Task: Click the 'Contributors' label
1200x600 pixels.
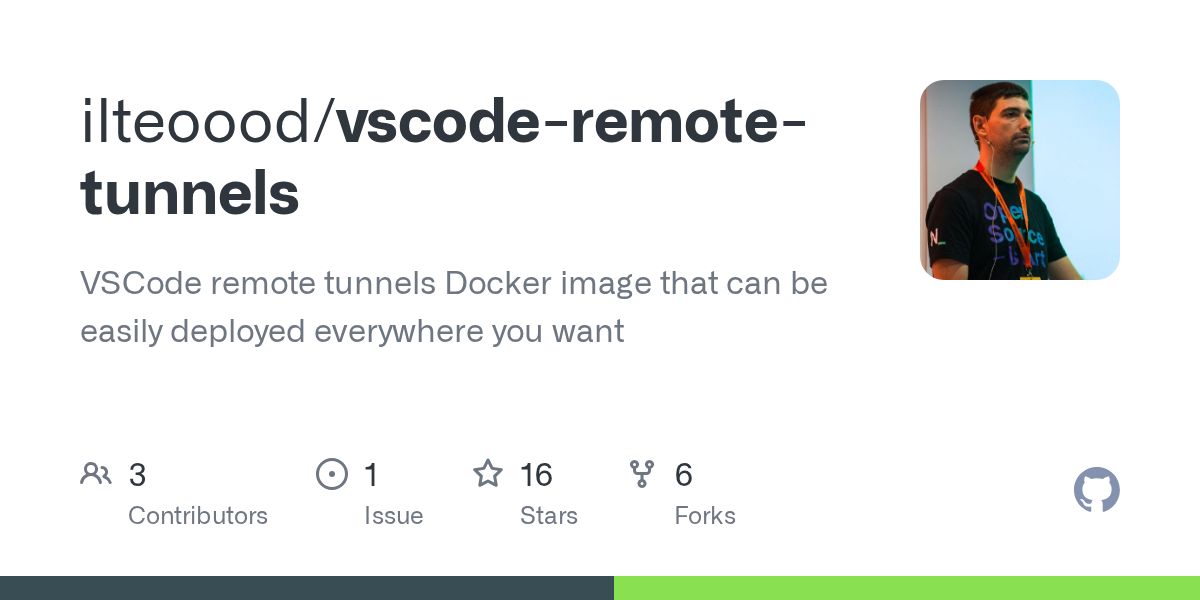Action: 198,516
